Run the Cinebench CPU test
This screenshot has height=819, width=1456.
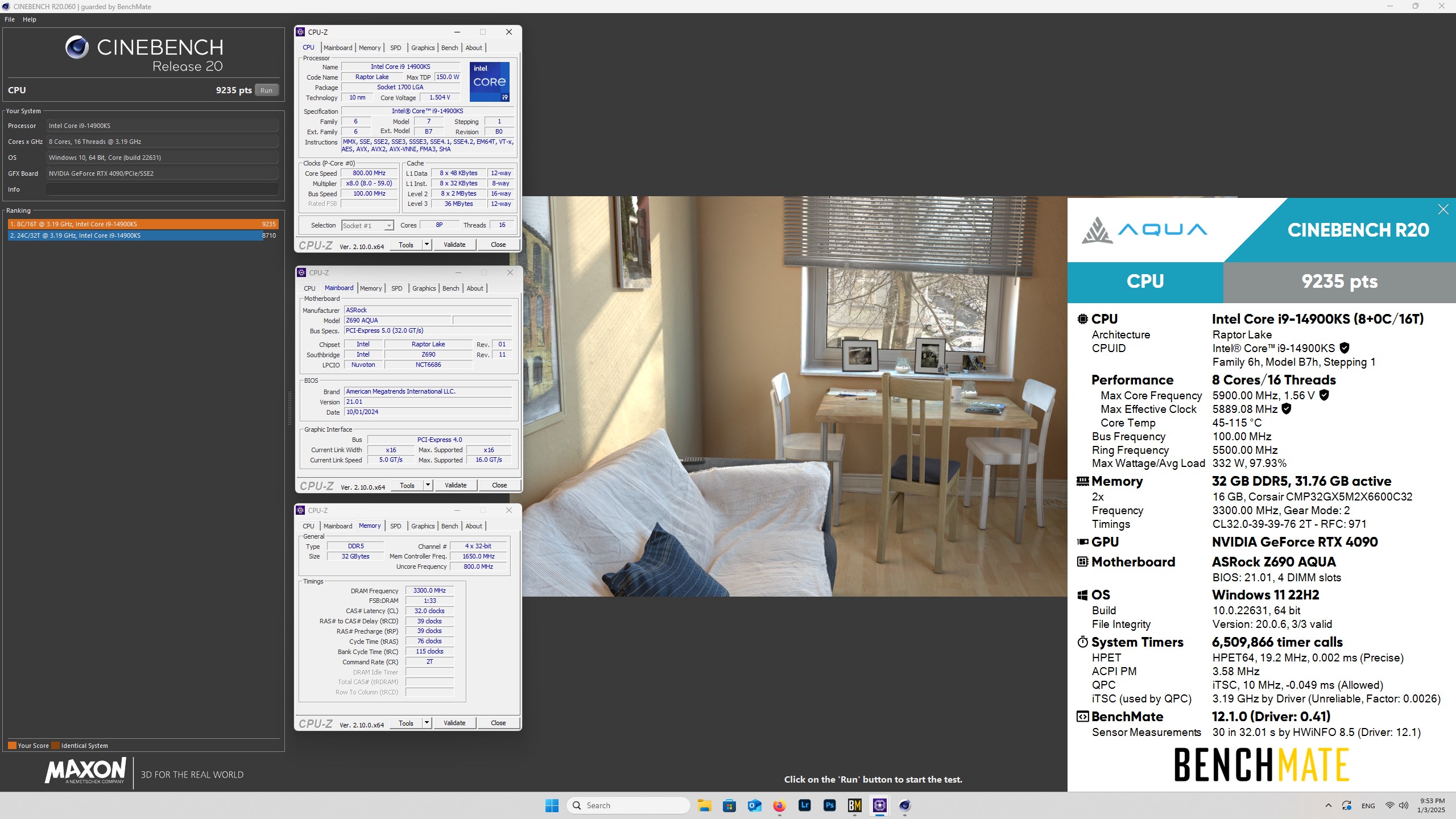(x=266, y=90)
